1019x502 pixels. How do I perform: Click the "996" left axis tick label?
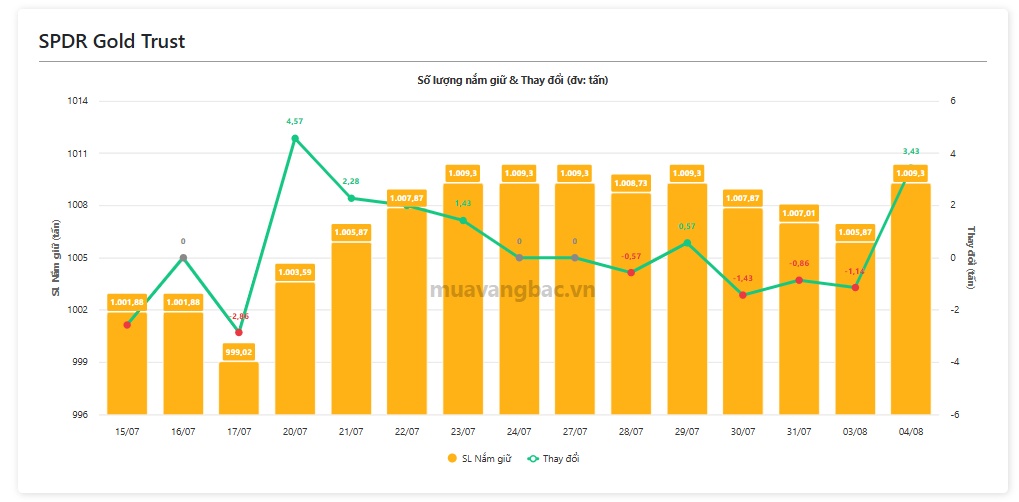tap(81, 414)
